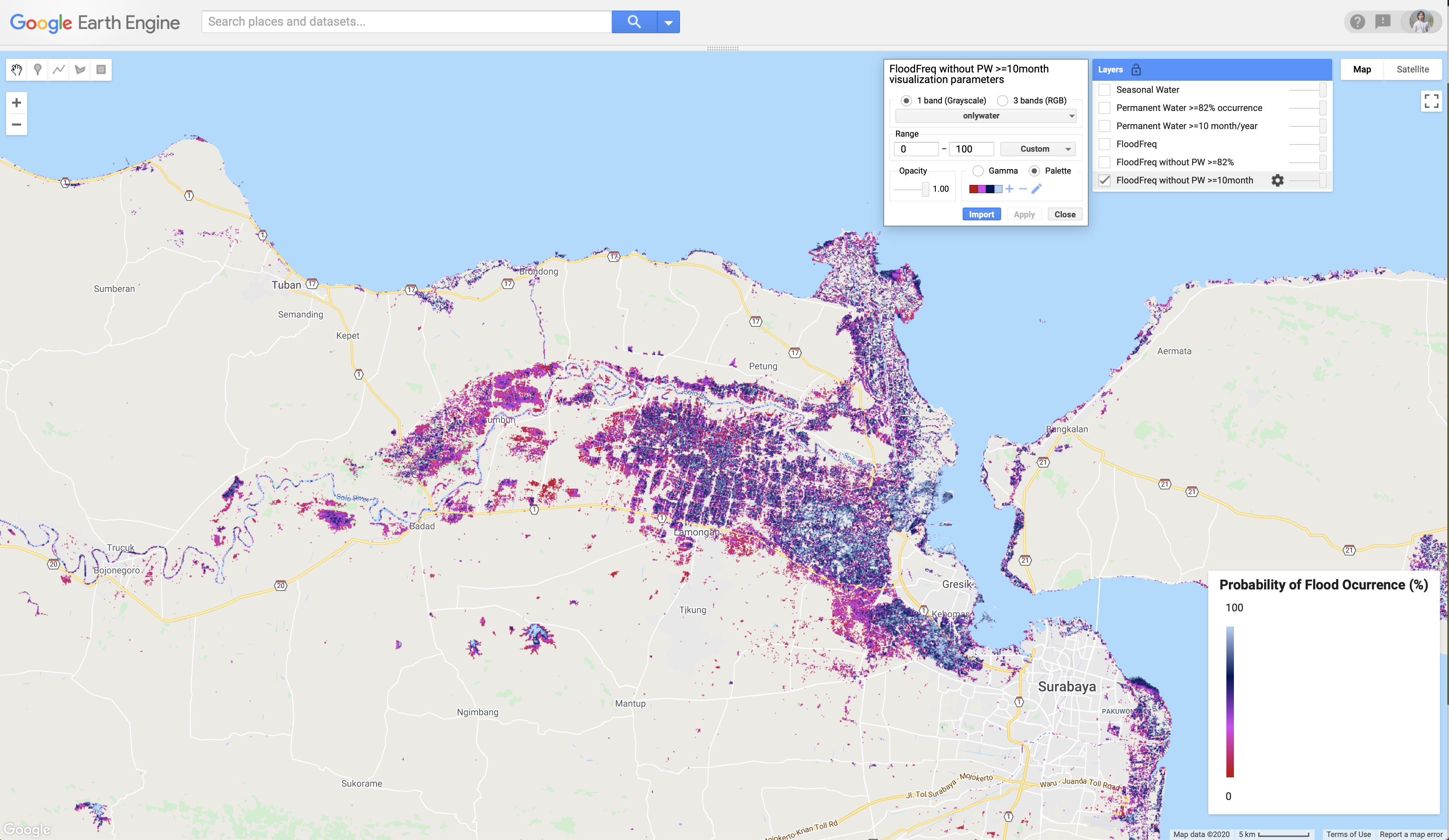Viewport: 1449px width, 840px height.
Task: Switch to Map view tab
Action: (1361, 69)
